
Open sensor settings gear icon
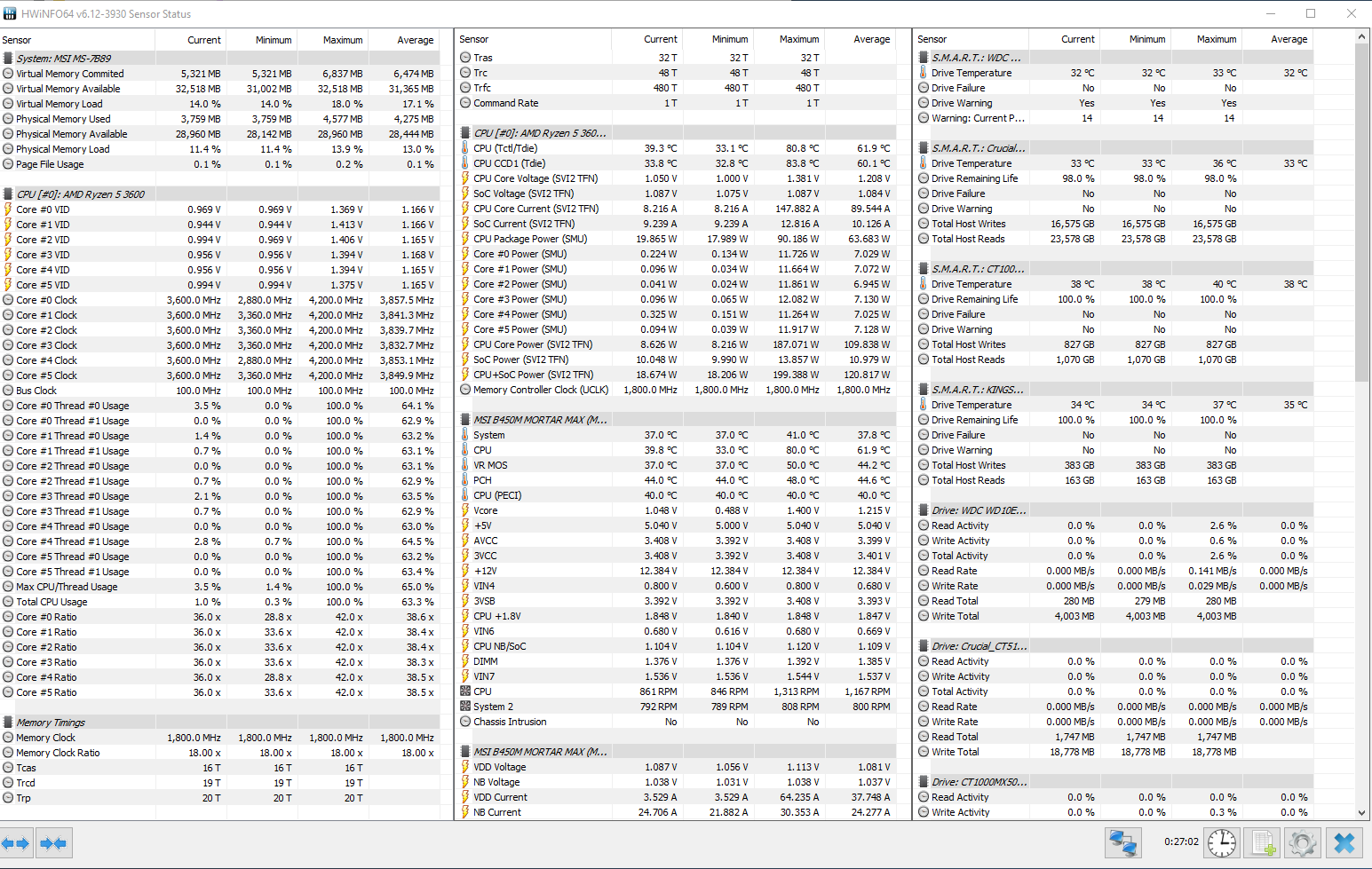click(1303, 842)
